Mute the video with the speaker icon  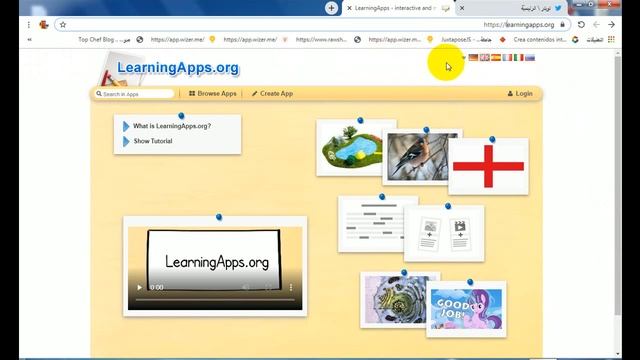coord(245,287)
